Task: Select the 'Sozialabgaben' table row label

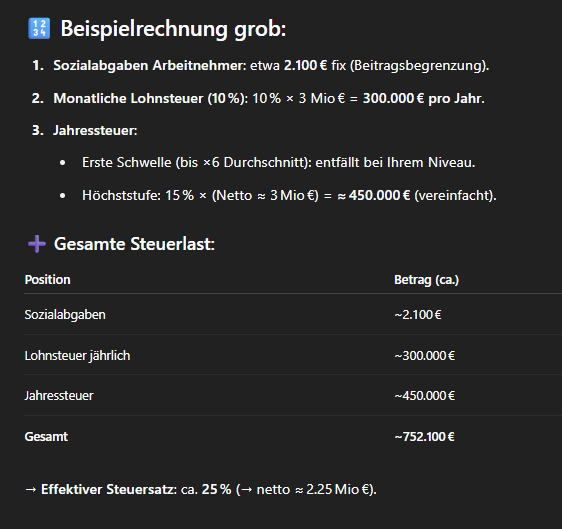Action: [x=65, y=315]
